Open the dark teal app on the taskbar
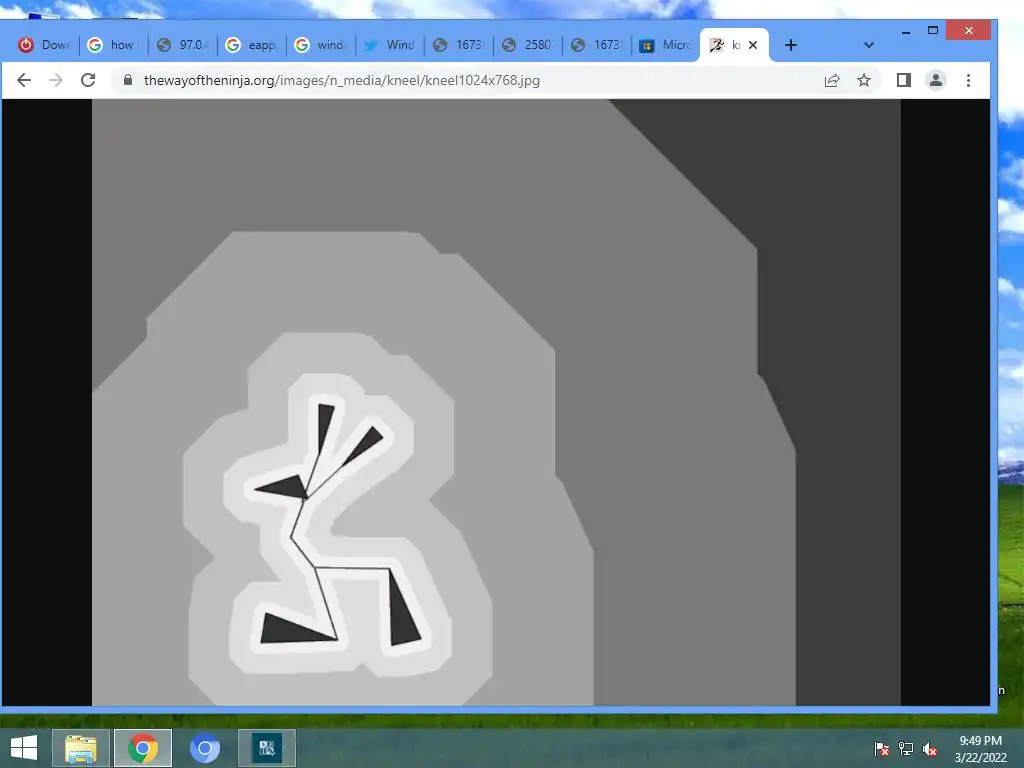 click(266, 748)
